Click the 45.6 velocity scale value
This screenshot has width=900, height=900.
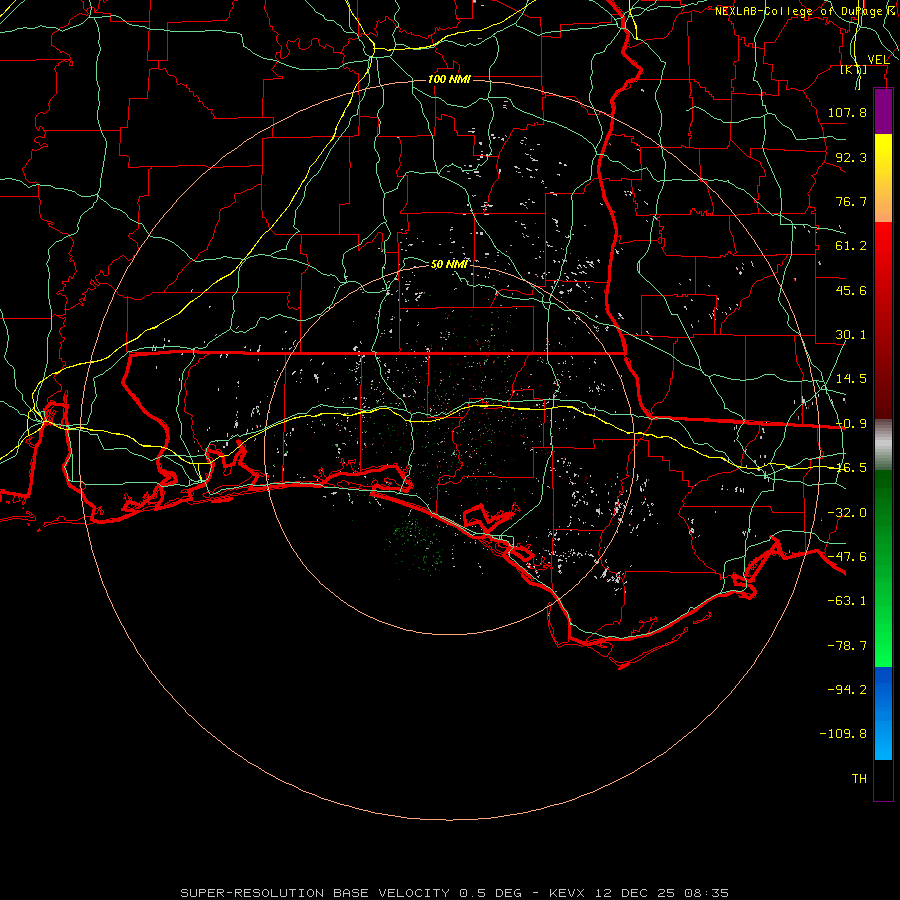(x=851, y=290)
